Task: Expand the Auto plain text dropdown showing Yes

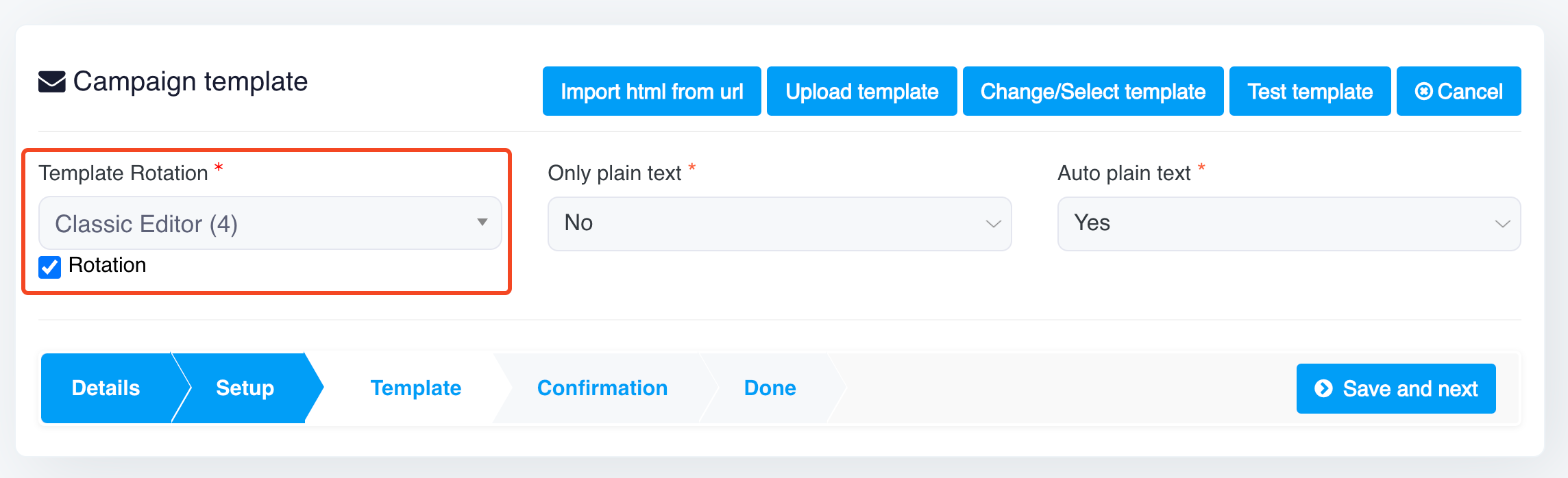Action: pyautogui.click(x=1288, y=224)
